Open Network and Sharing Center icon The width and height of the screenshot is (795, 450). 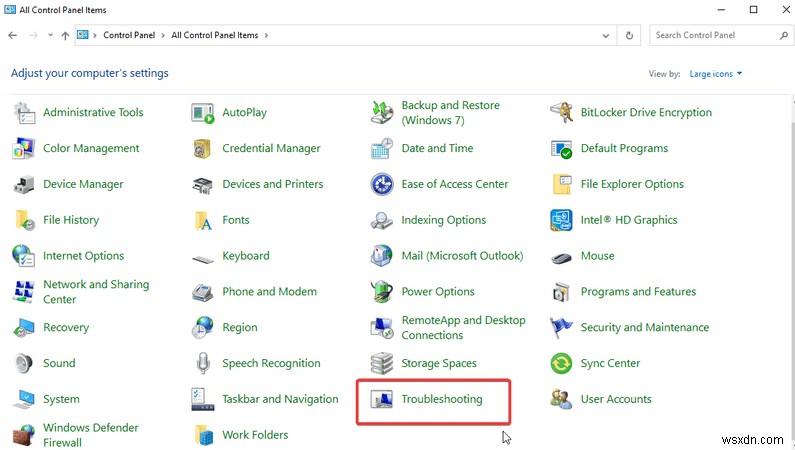(24, 292)
